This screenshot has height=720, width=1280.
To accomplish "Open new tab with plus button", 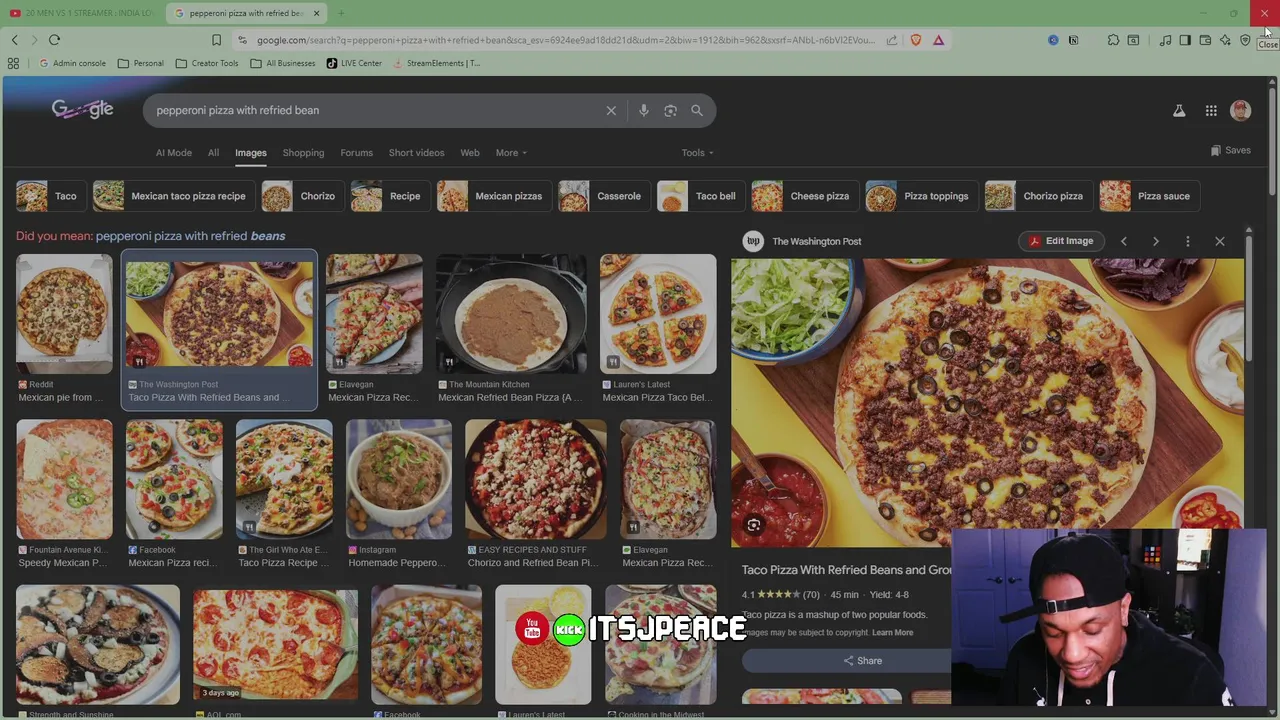I will tap(341, 13).
